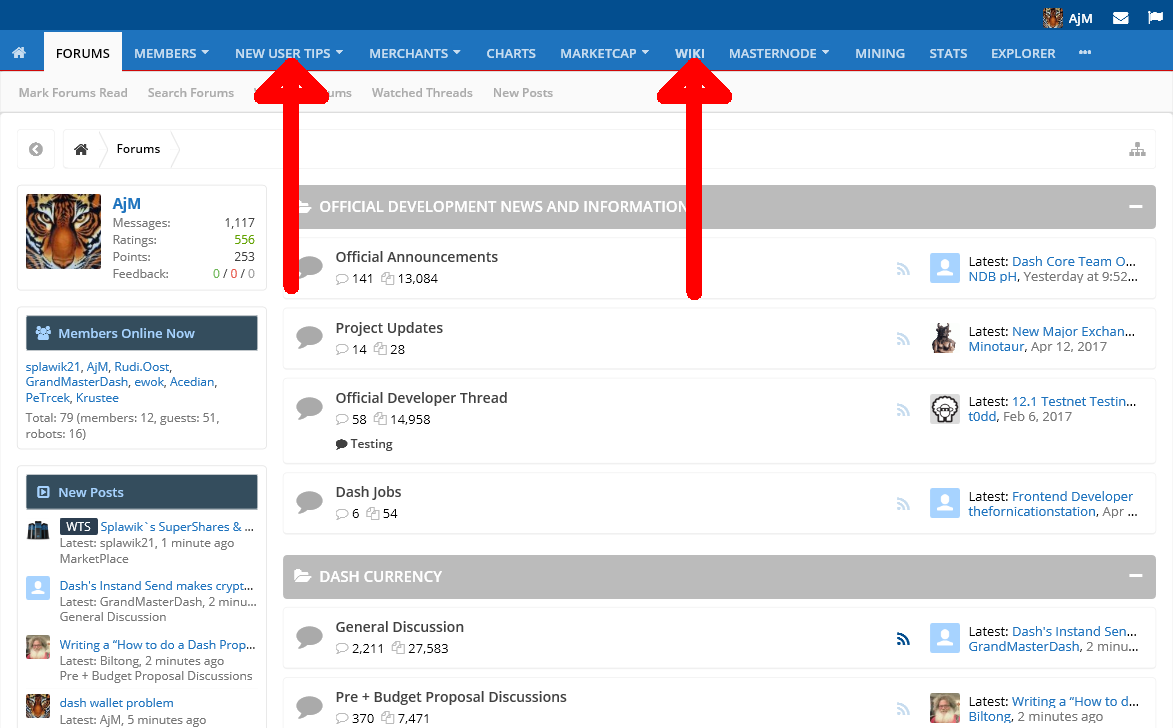Click RSS icon for Pre + Budget Proposal Discussions
This screenshot has width=1173, height=728.
(x=903, y=709)
